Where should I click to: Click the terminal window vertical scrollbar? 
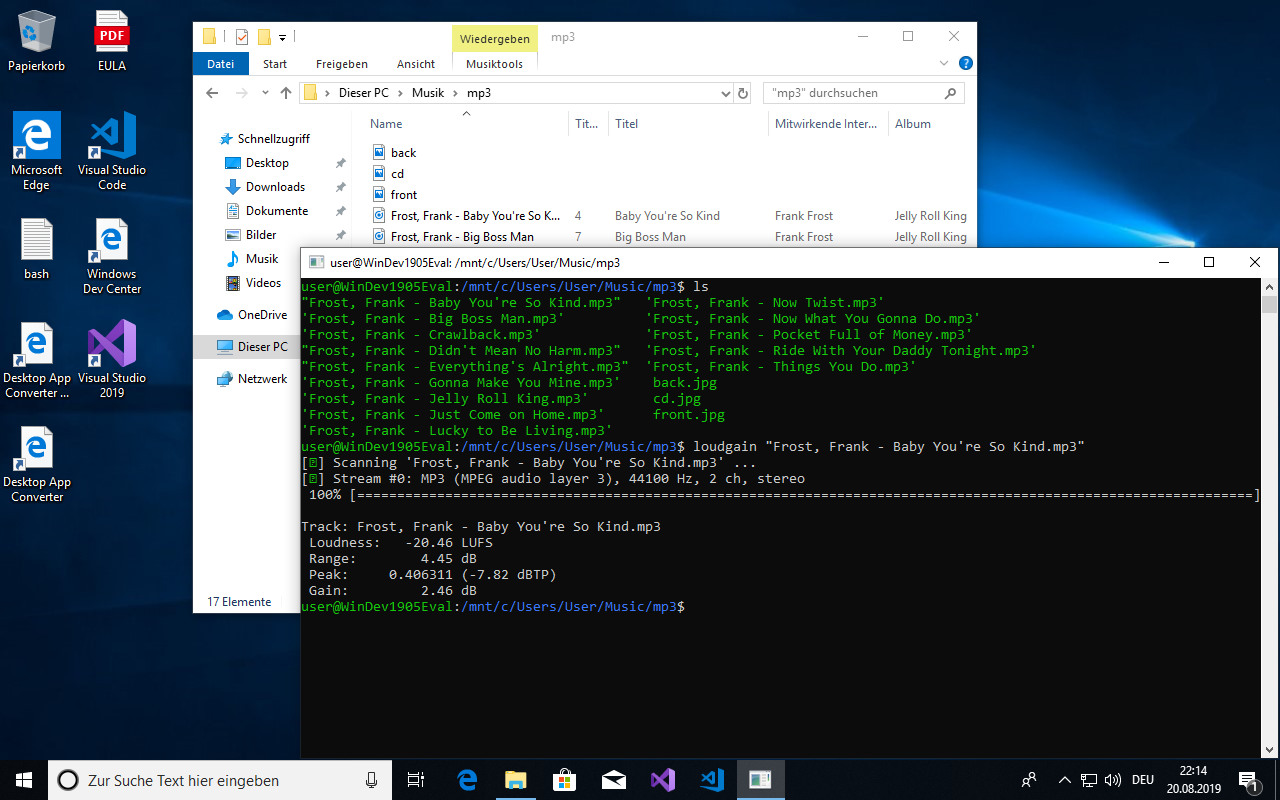click(1269, 518)
